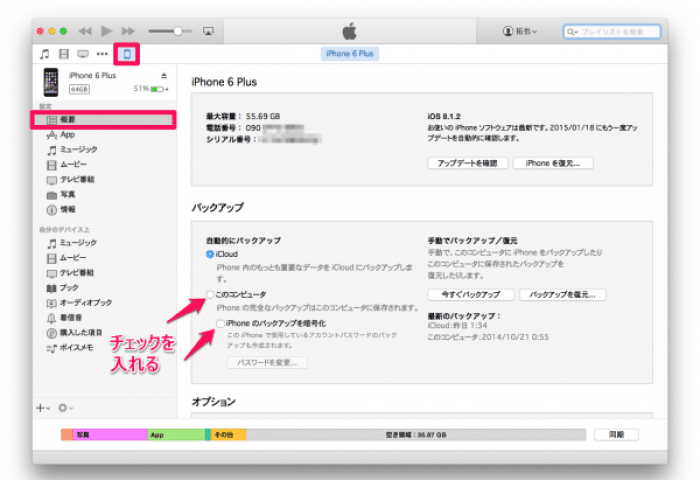This screenshot has height=480, width=700.
Task: Open the AirPlay output icon
Action: coord(208,31)
